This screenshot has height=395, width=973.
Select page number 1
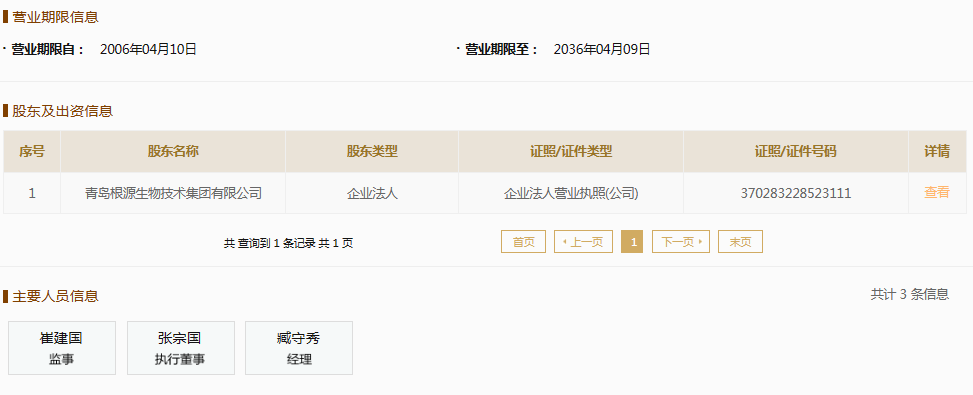[632, 242]
